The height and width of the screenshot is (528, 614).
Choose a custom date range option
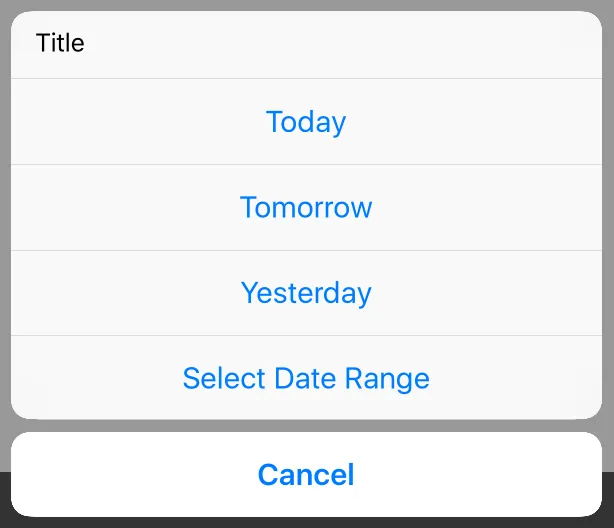(x=306, y=379)
